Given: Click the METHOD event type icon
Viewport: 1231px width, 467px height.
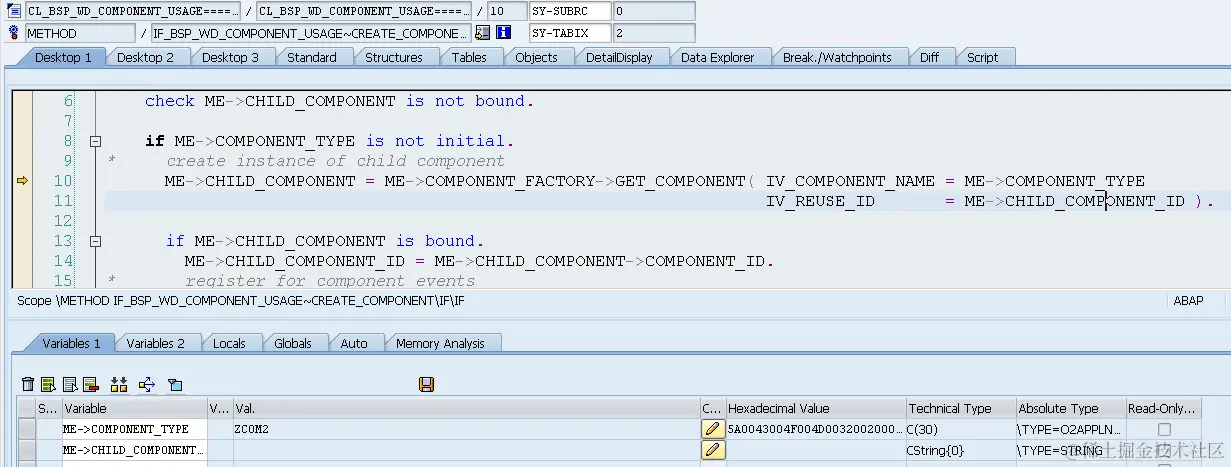Looking at the screenshot, I should (x=13, y=33).
